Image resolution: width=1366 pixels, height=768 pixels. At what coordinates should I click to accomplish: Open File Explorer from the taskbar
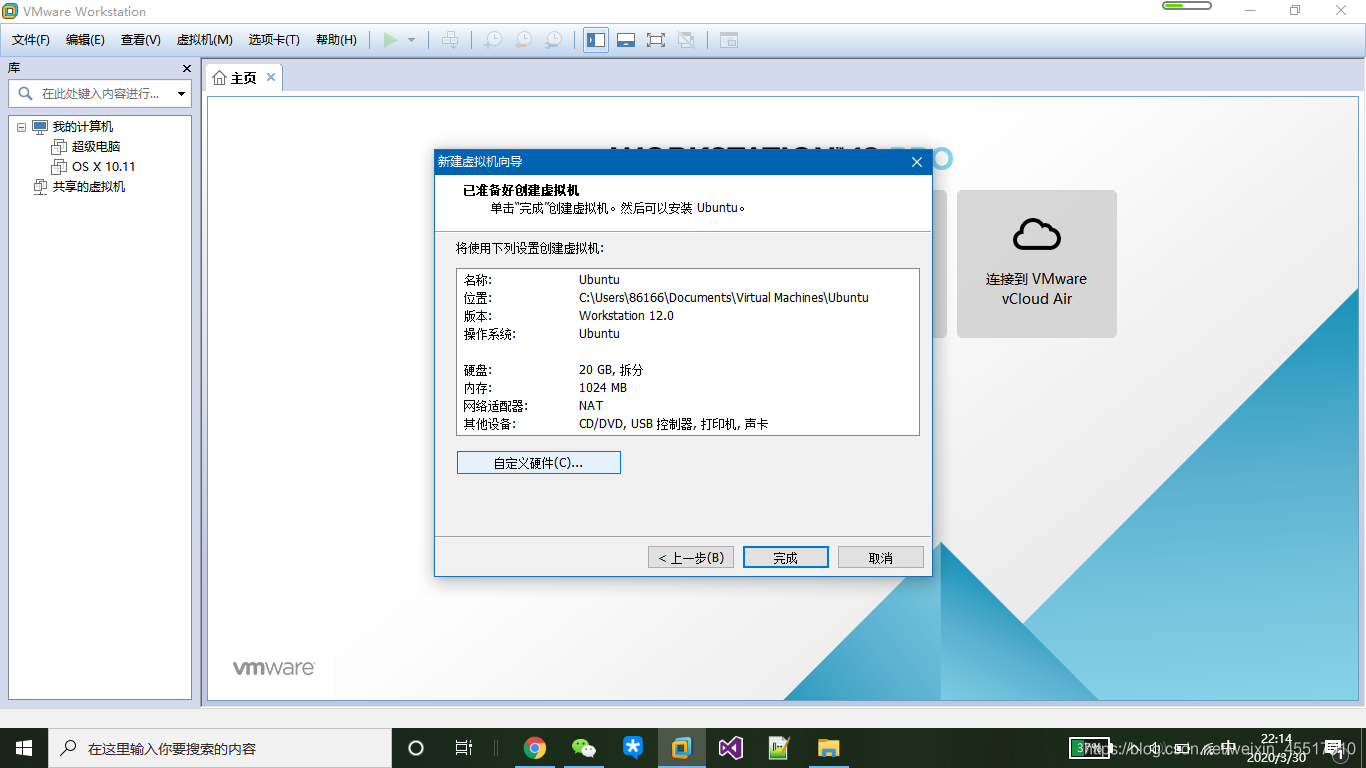[x=828, y=748]
